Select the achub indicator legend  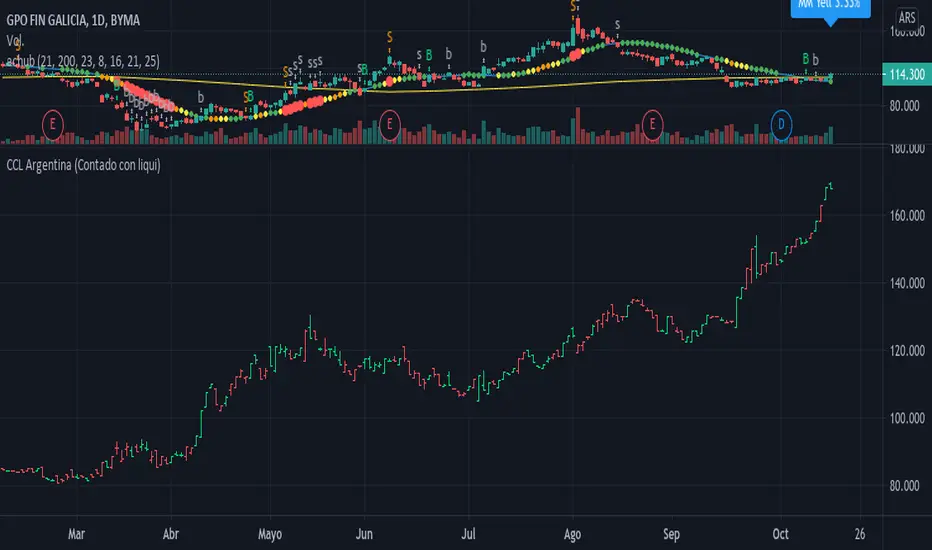point(83,61)
